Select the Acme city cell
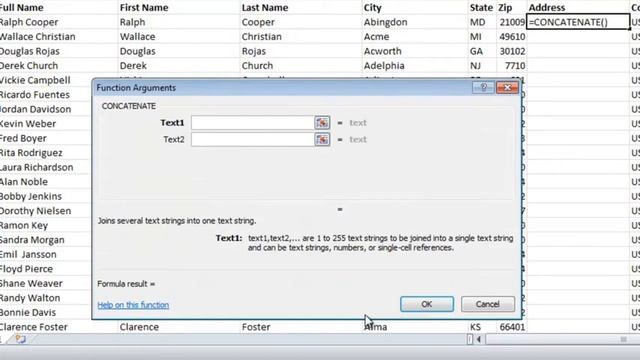 point(415,37)
